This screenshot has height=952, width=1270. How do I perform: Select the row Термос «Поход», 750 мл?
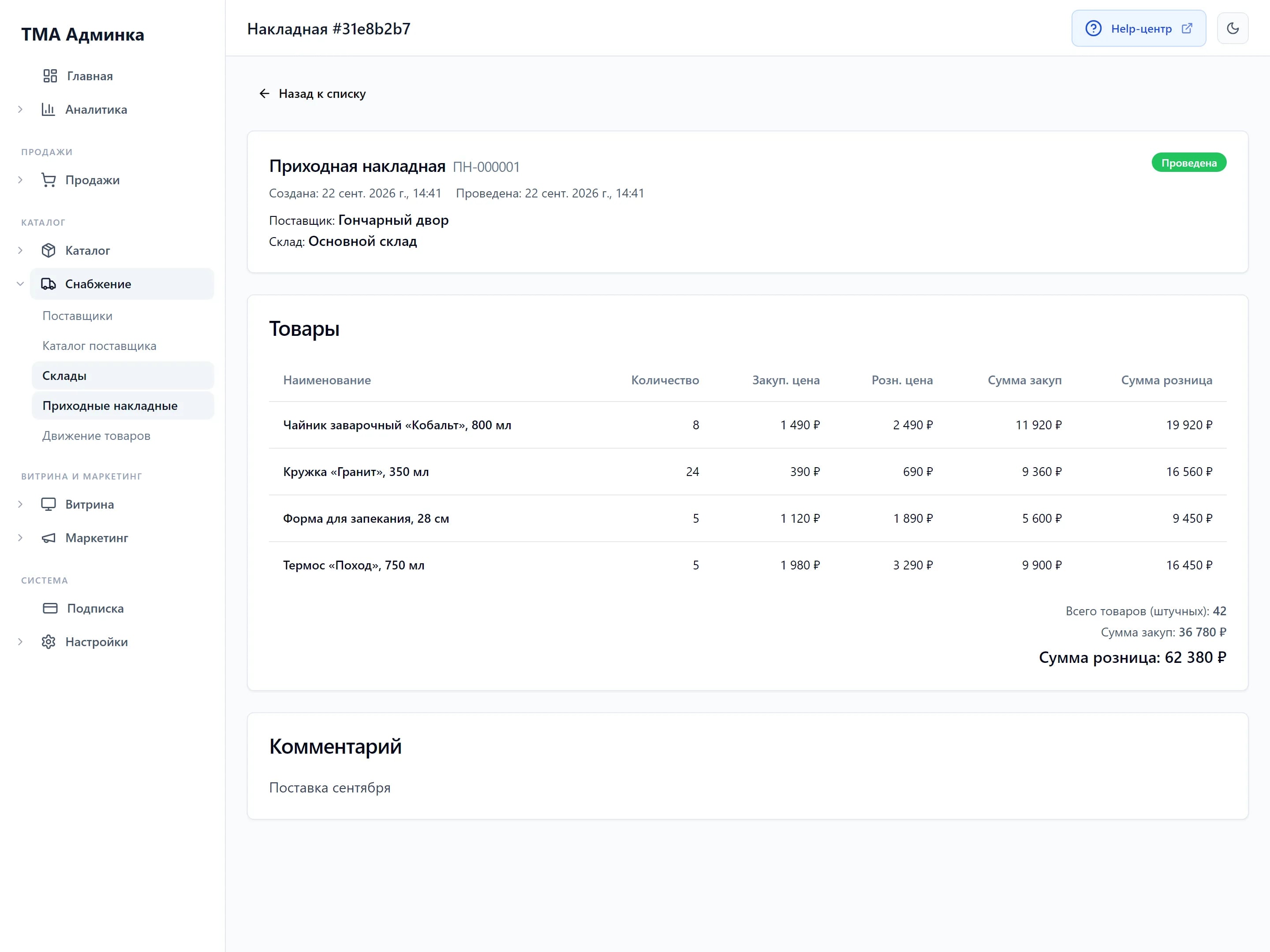747,565
